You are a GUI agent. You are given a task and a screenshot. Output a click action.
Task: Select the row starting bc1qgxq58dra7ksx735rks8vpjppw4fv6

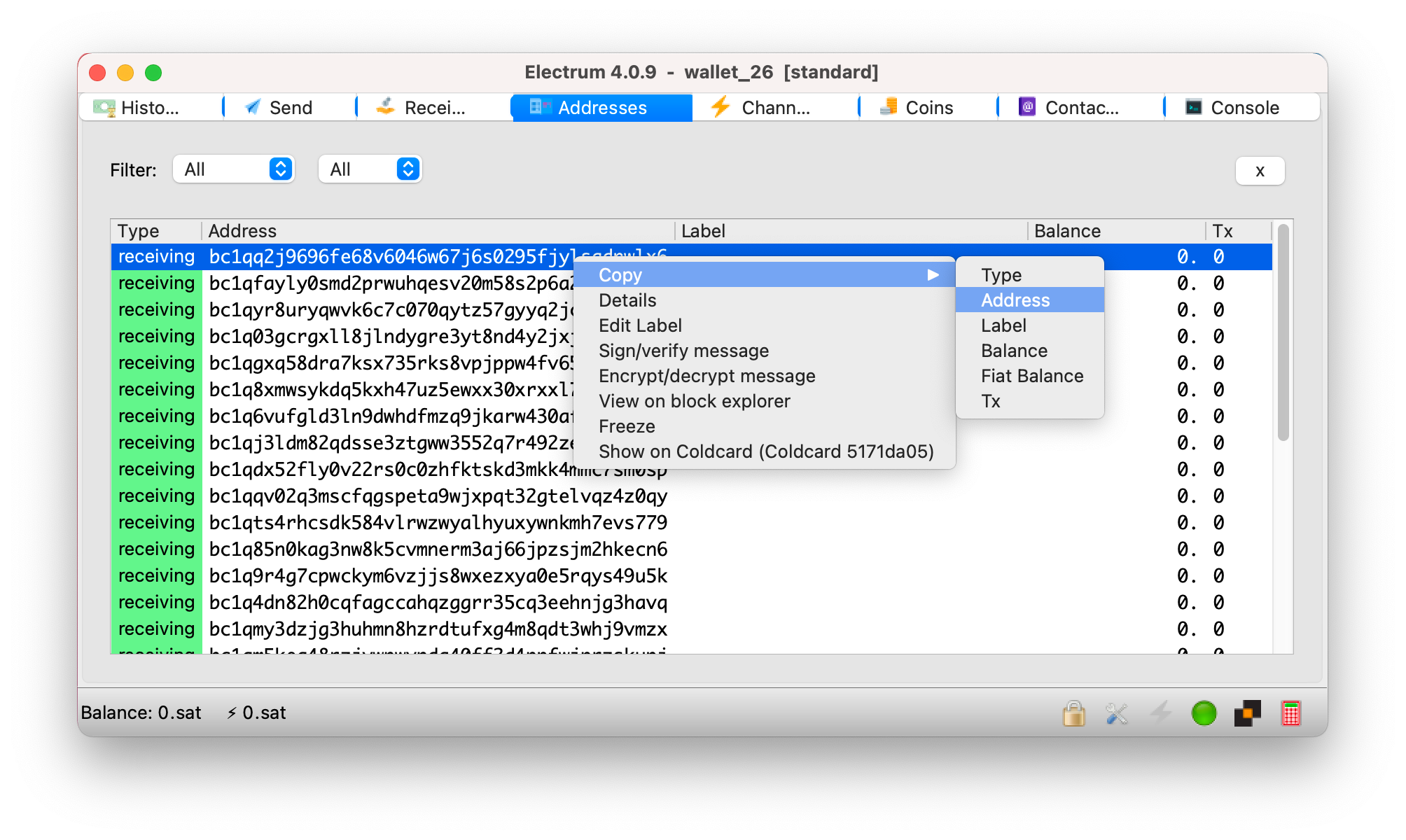[x=391, y=363]
